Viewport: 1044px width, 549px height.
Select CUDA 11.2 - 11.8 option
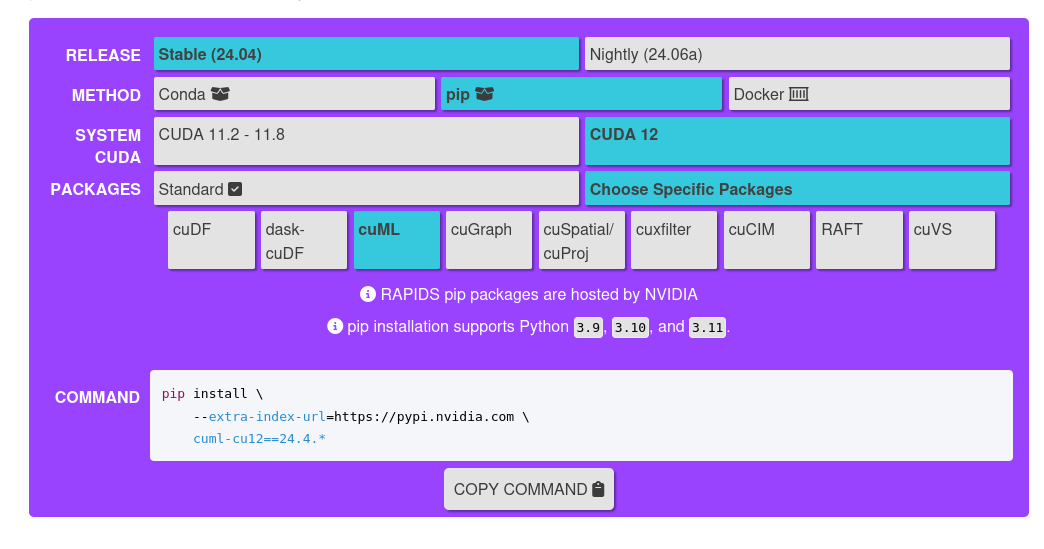pos(366,141)
